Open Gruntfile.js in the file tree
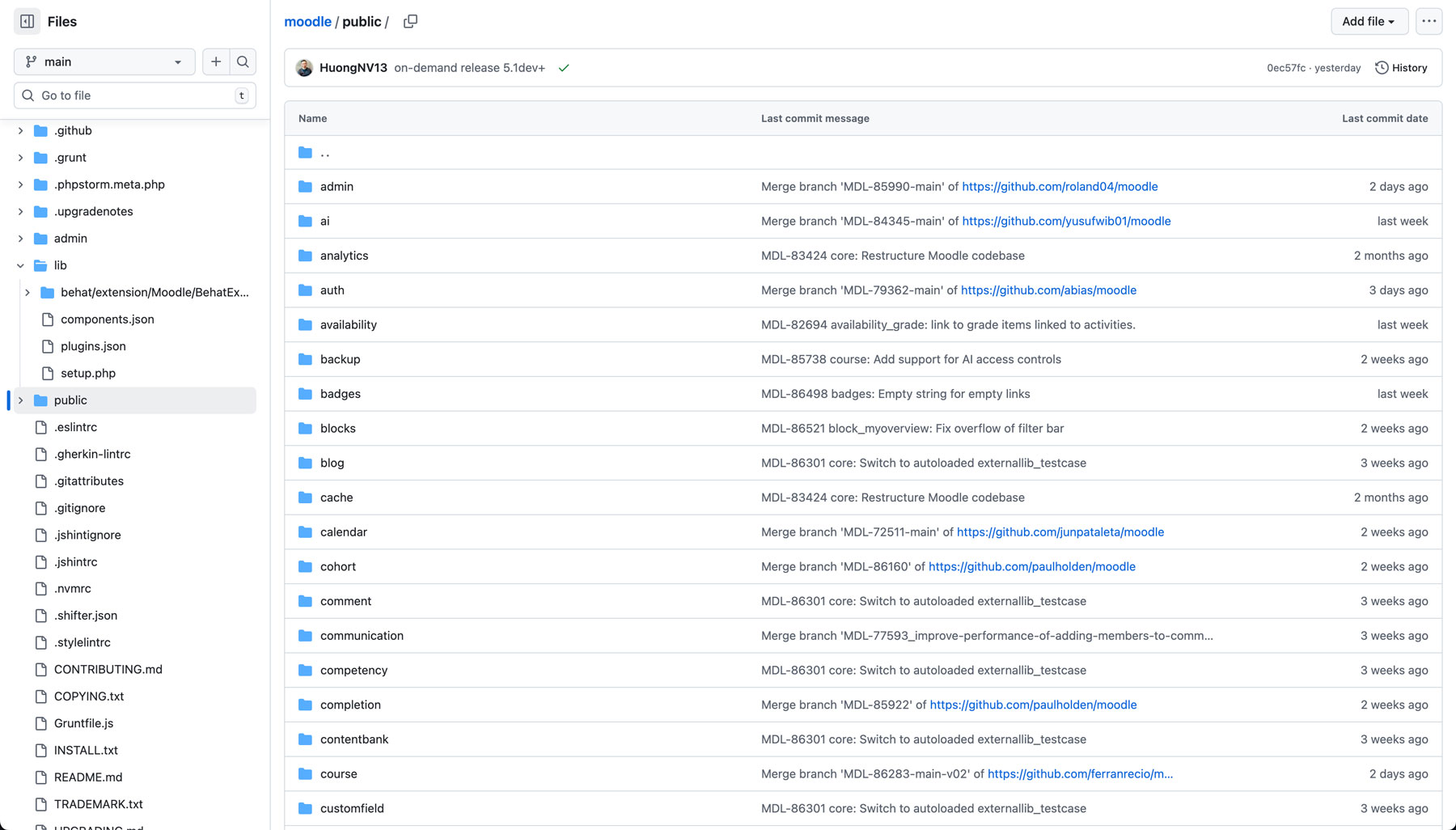This screenshot has height=830, width=1456. (x=83, y=723)
